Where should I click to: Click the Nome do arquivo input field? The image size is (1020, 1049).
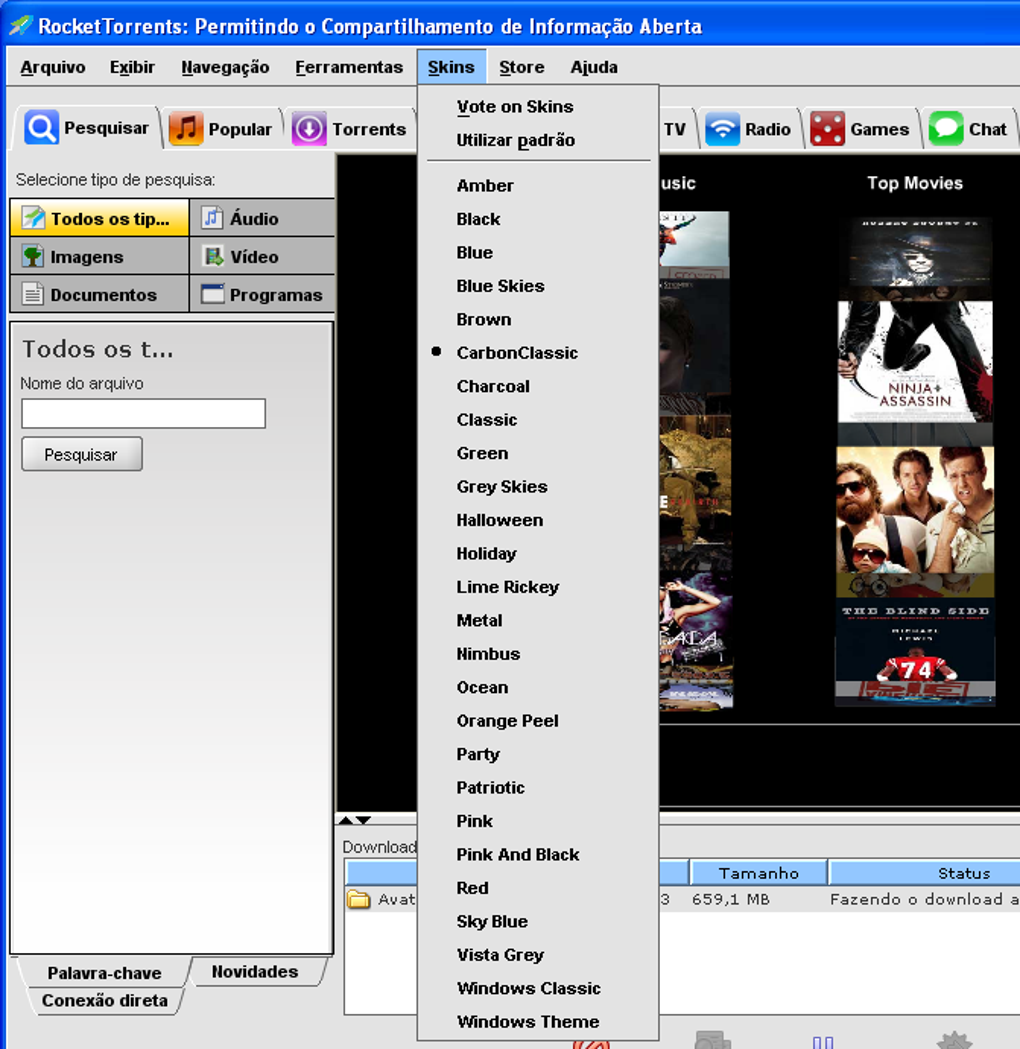tap(143, 413)
